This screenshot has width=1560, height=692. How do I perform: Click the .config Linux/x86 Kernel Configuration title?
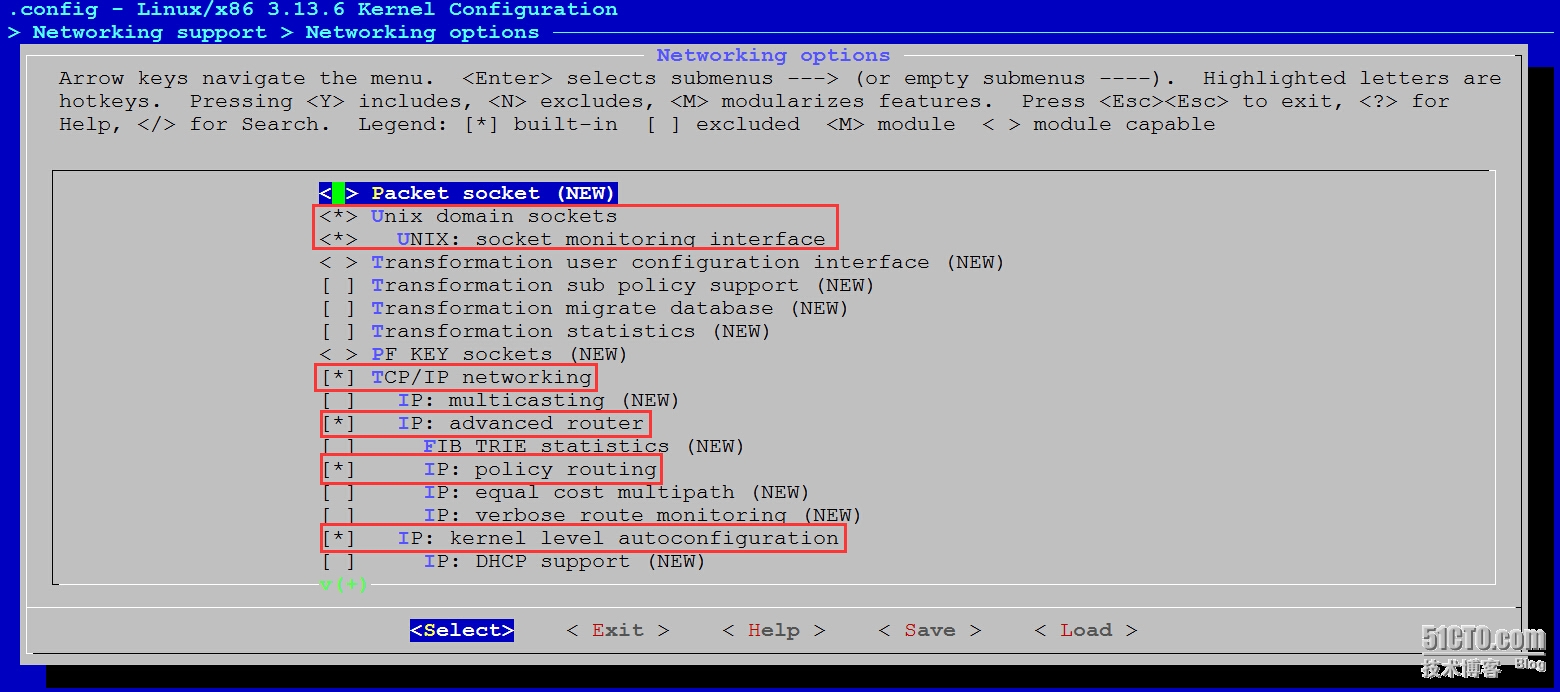tap(313, 10)
